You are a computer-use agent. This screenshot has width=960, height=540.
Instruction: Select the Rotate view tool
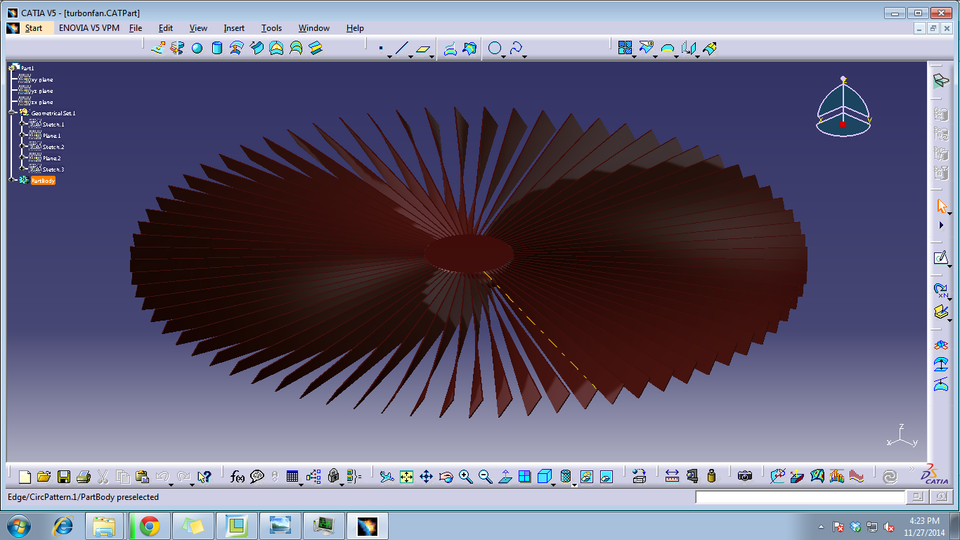(x=446, y=476)
